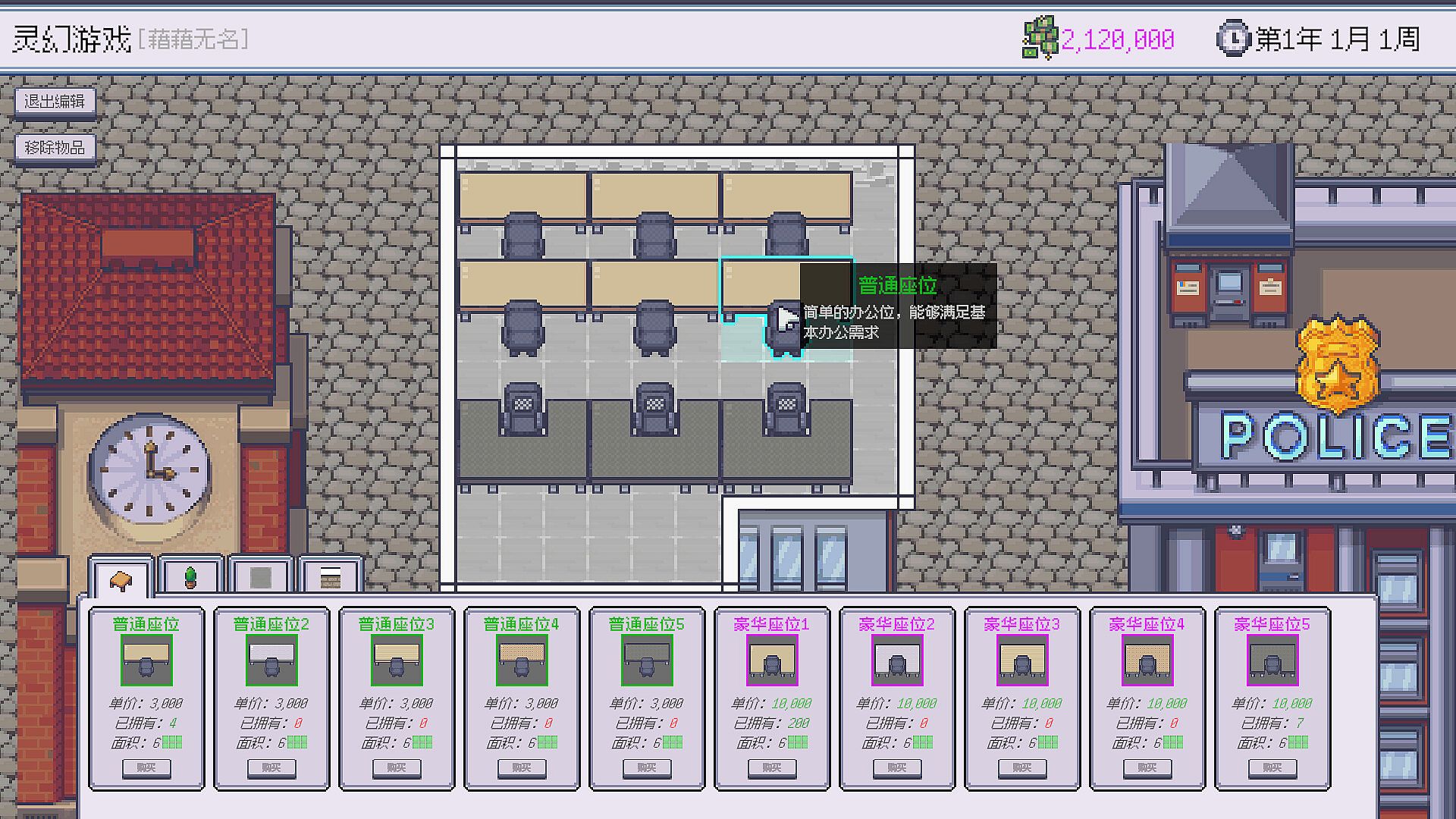The width and height of the screenshot is (1456, 819).
Task: Pick the 普通座位5 dark desk icon
Action: [x=647, y=661]
